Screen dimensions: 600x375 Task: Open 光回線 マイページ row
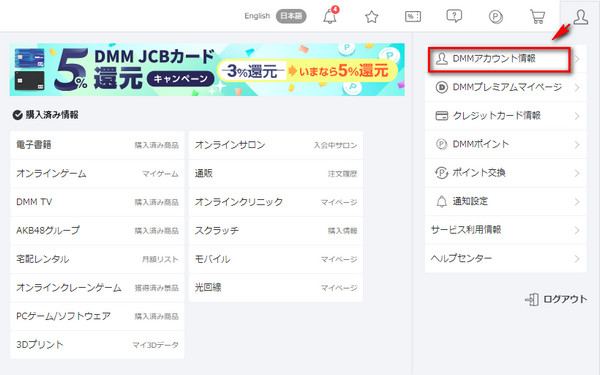pyautogui.click(x=276, y=288)
